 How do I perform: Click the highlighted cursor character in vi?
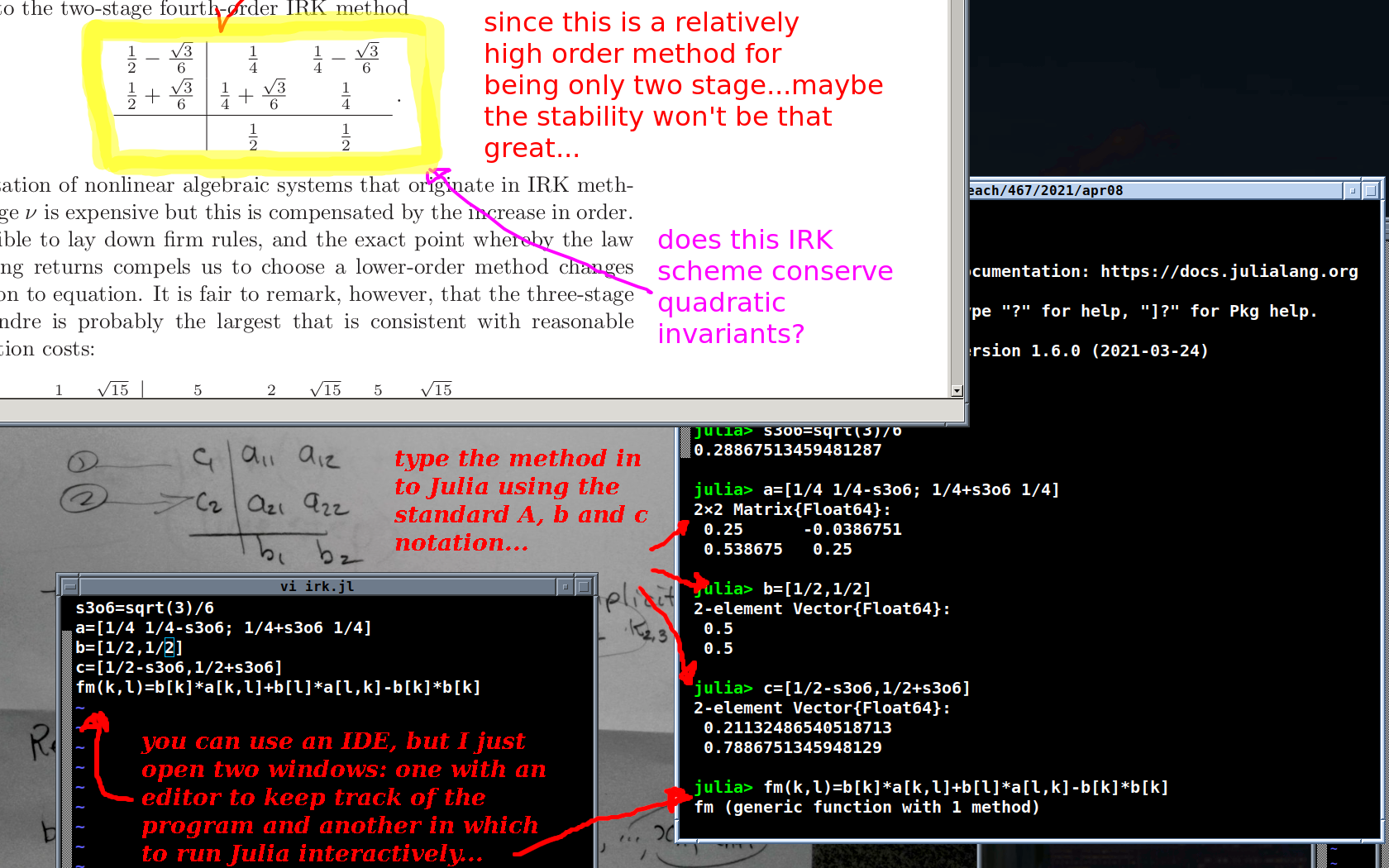coord(169,647)
